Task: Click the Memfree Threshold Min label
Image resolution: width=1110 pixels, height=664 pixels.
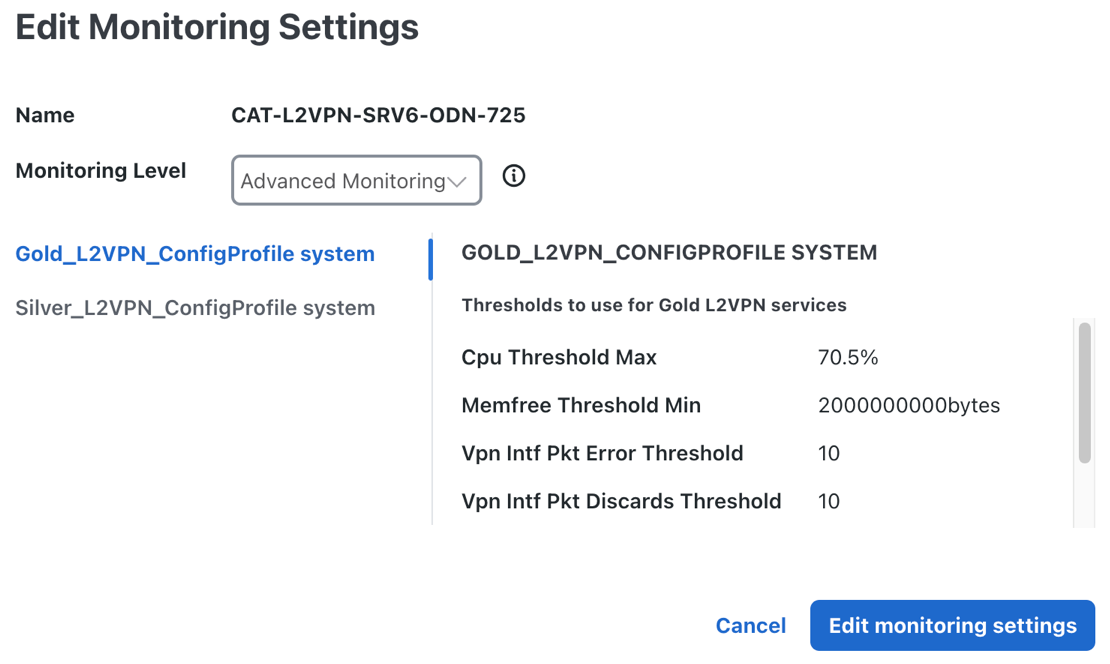Action: [581, 405]
